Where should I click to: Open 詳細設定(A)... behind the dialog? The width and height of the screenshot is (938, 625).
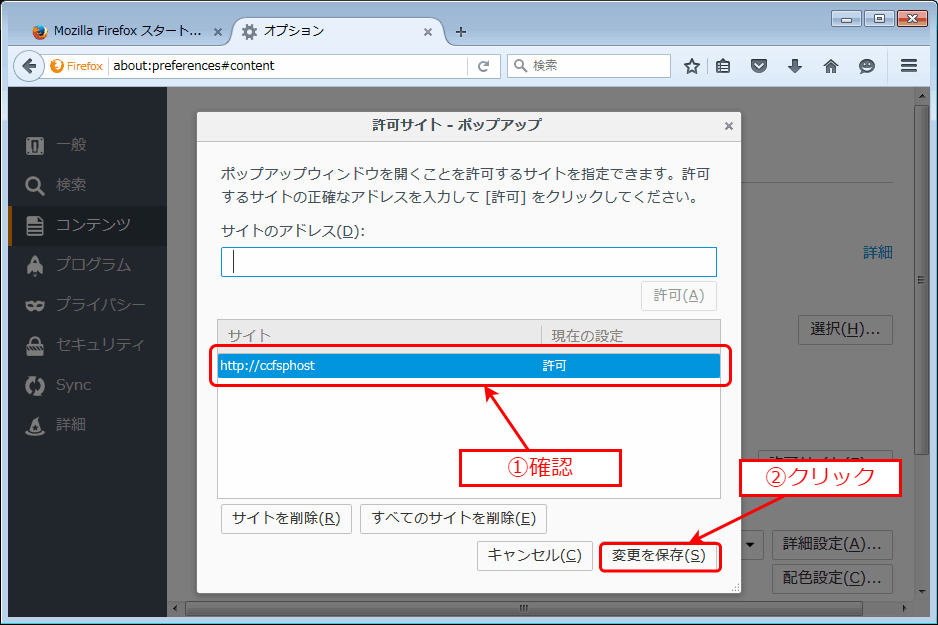coord(832,544)
